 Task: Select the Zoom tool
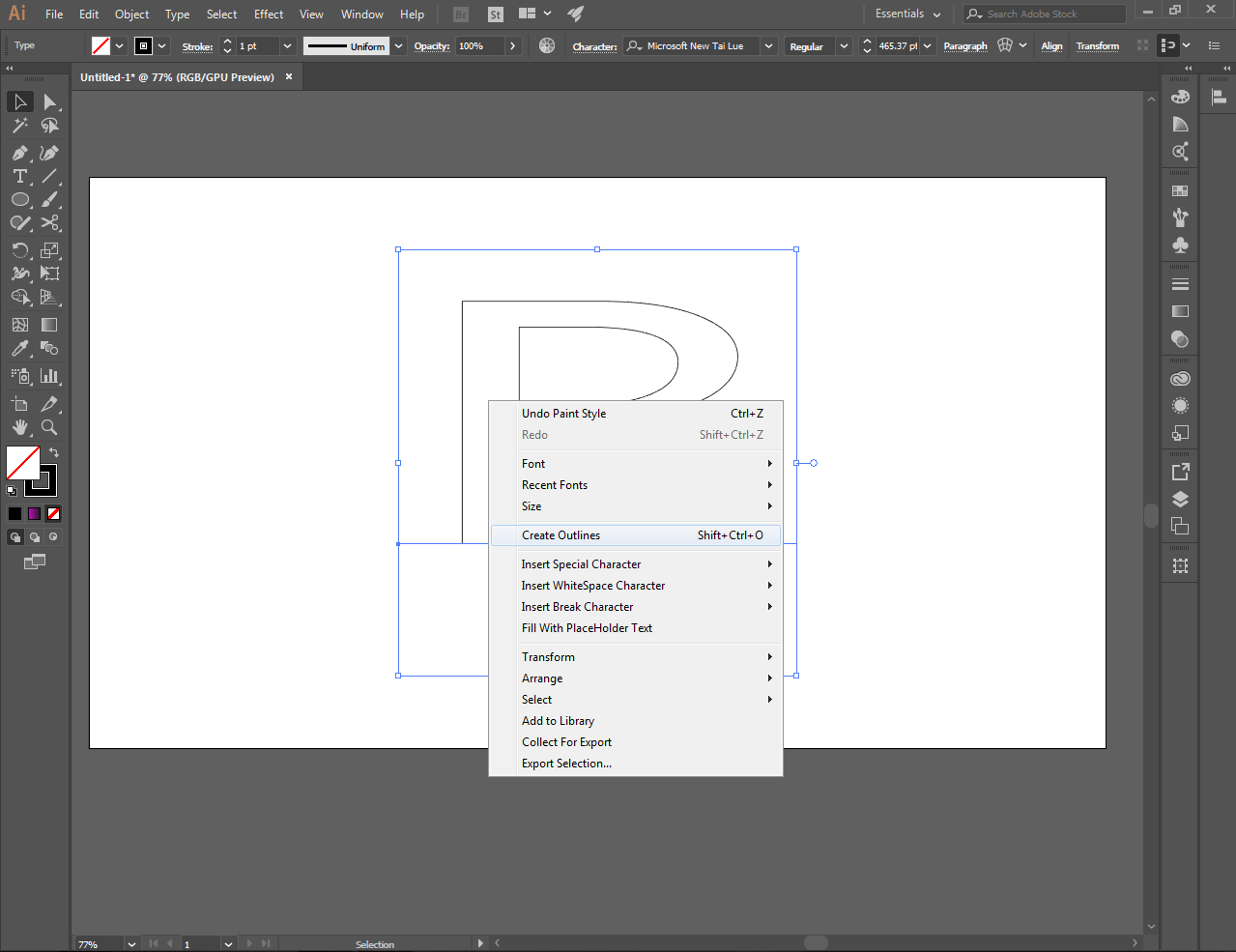(49, 427)
